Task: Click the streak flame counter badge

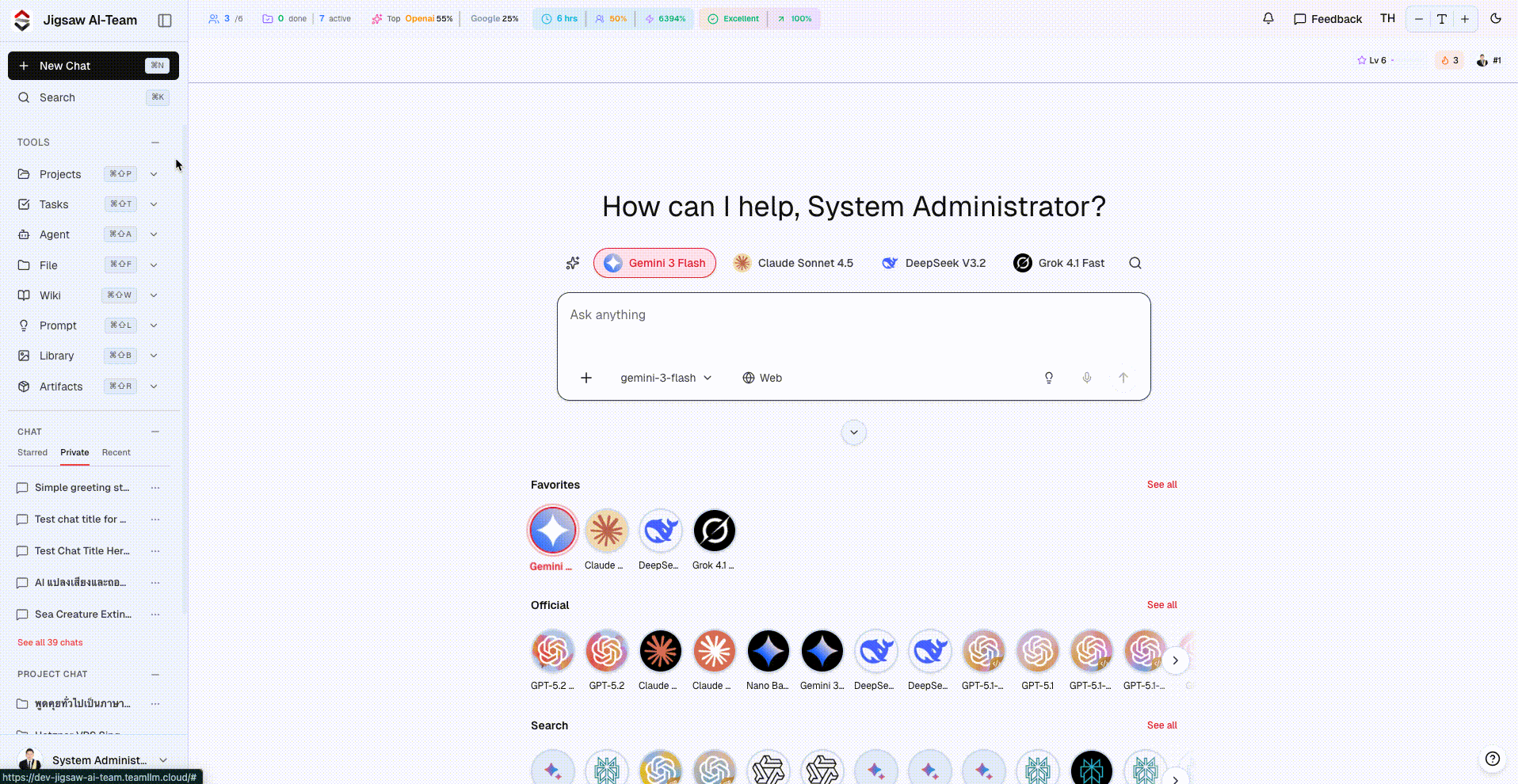Action: pos(1449,60)
